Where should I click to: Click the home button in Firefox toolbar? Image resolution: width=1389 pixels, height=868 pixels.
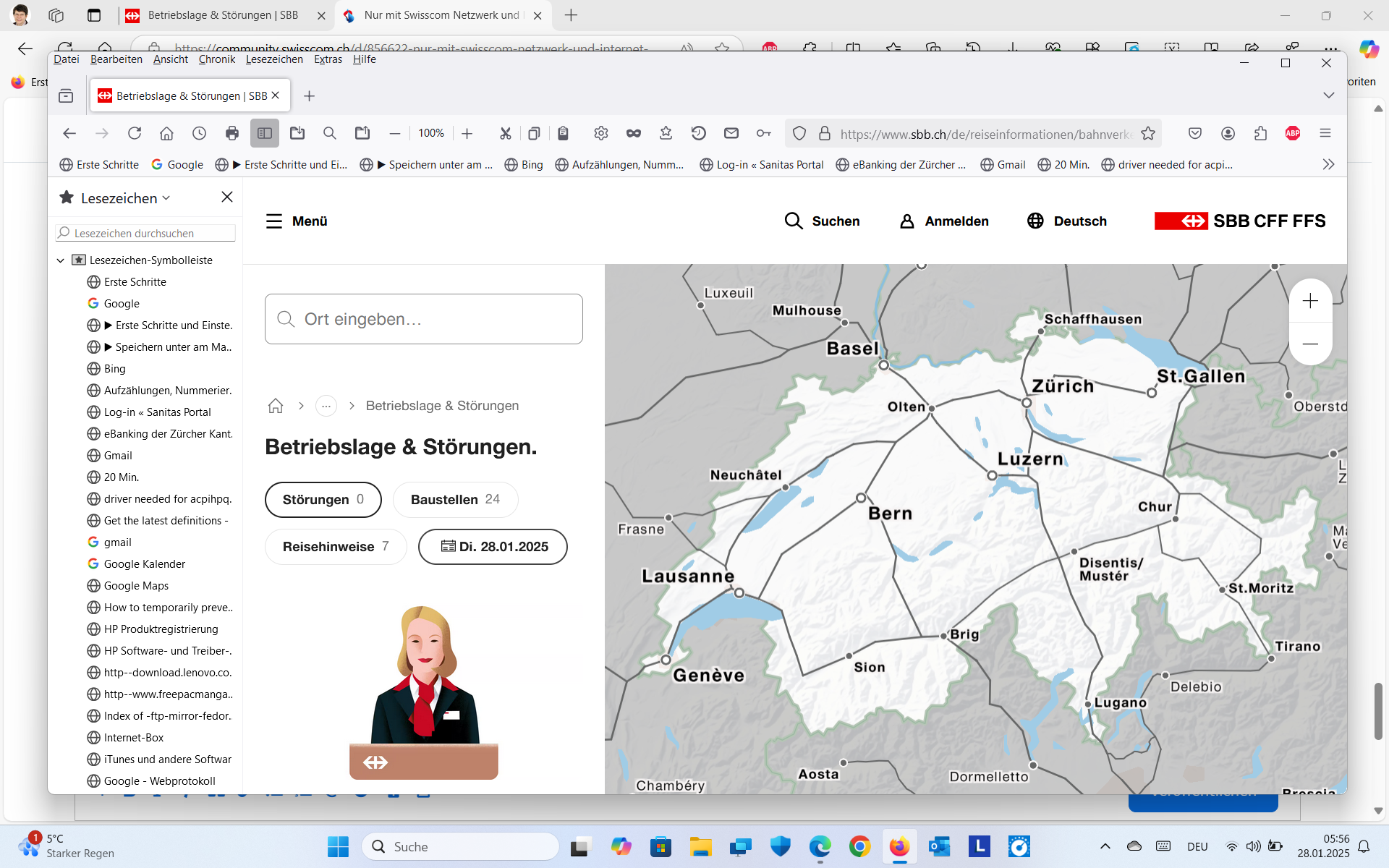(166, 133)
